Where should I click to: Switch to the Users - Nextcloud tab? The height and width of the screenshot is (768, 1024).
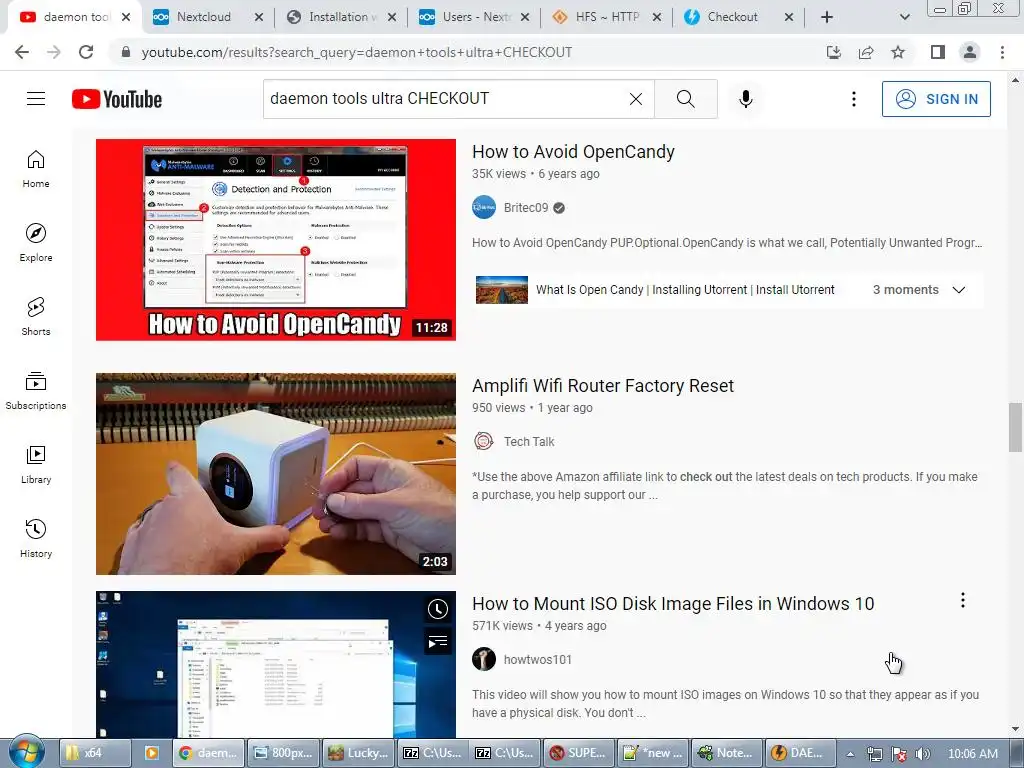(x=475, y=17)
